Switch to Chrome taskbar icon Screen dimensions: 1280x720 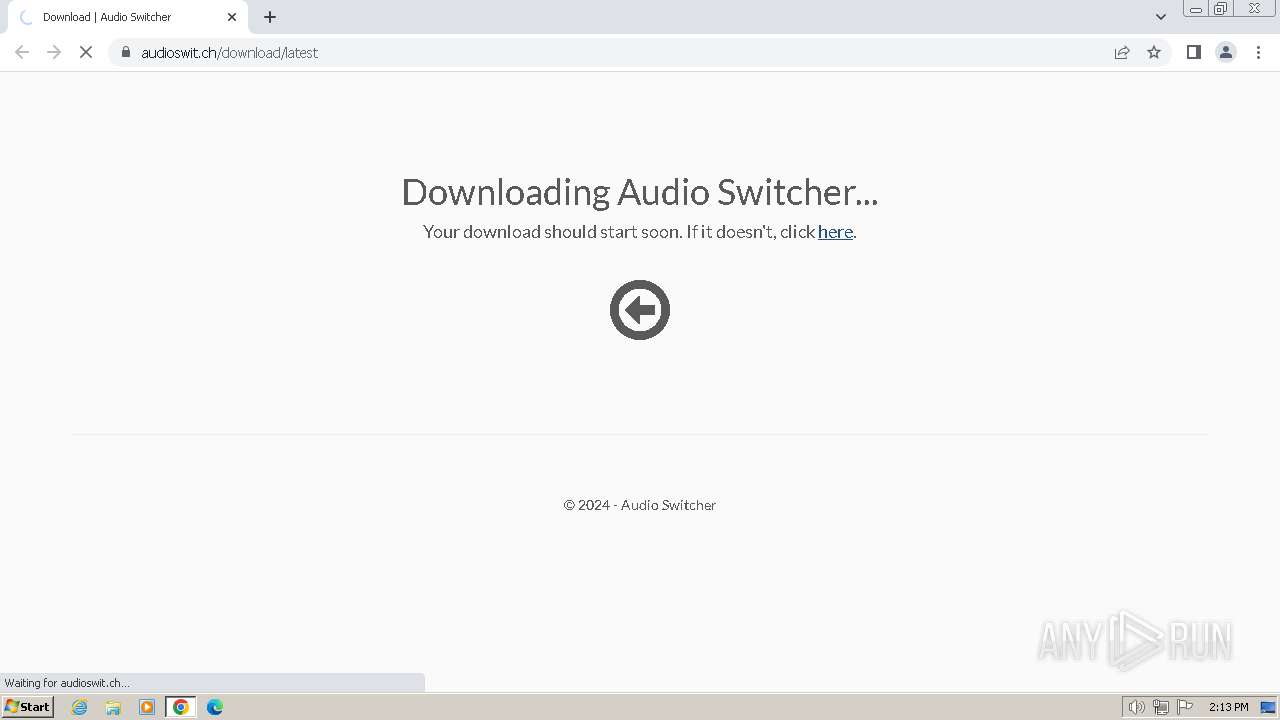click(x=181, y=707)
